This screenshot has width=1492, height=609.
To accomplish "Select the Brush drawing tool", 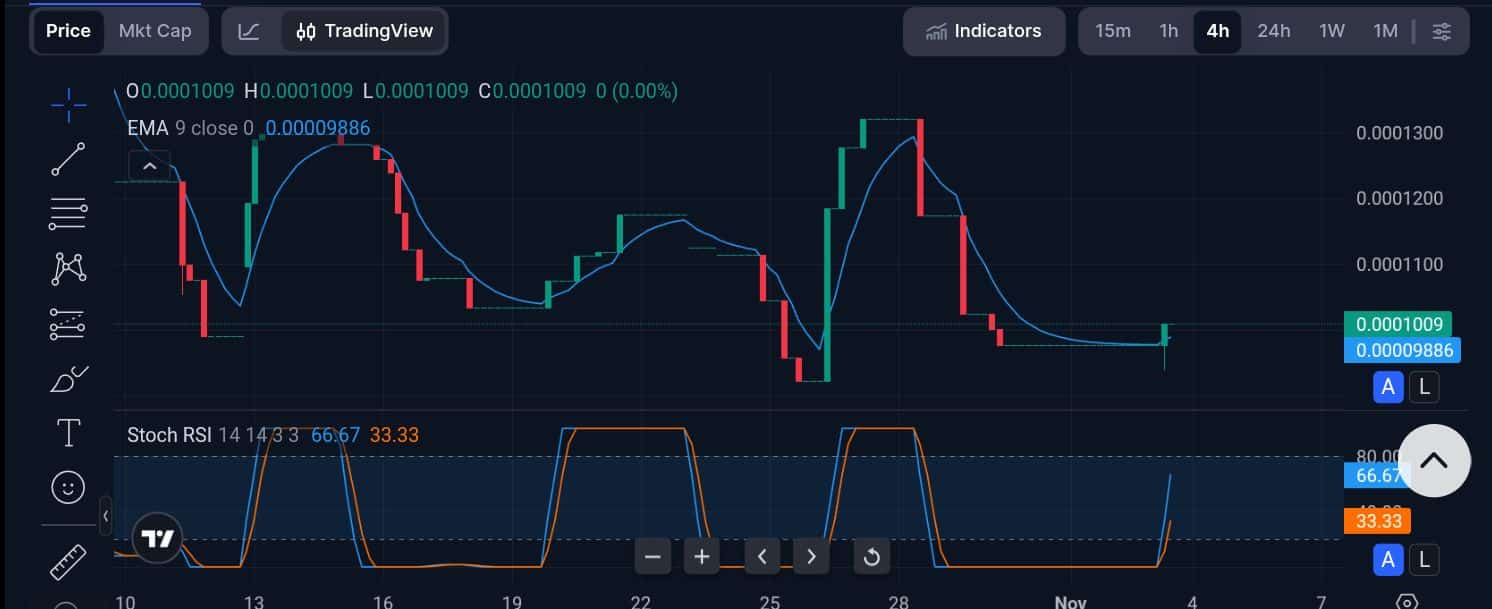I will [68, 378].
